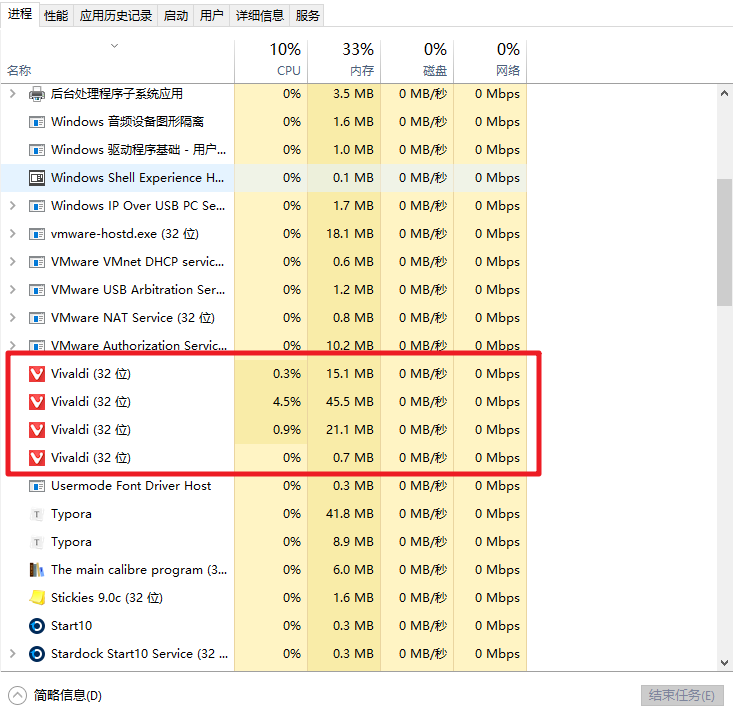The width and height of the screenshot is (733, 720).
Task: Click the 结束任务(E) button
Action: tap(681, 696)
